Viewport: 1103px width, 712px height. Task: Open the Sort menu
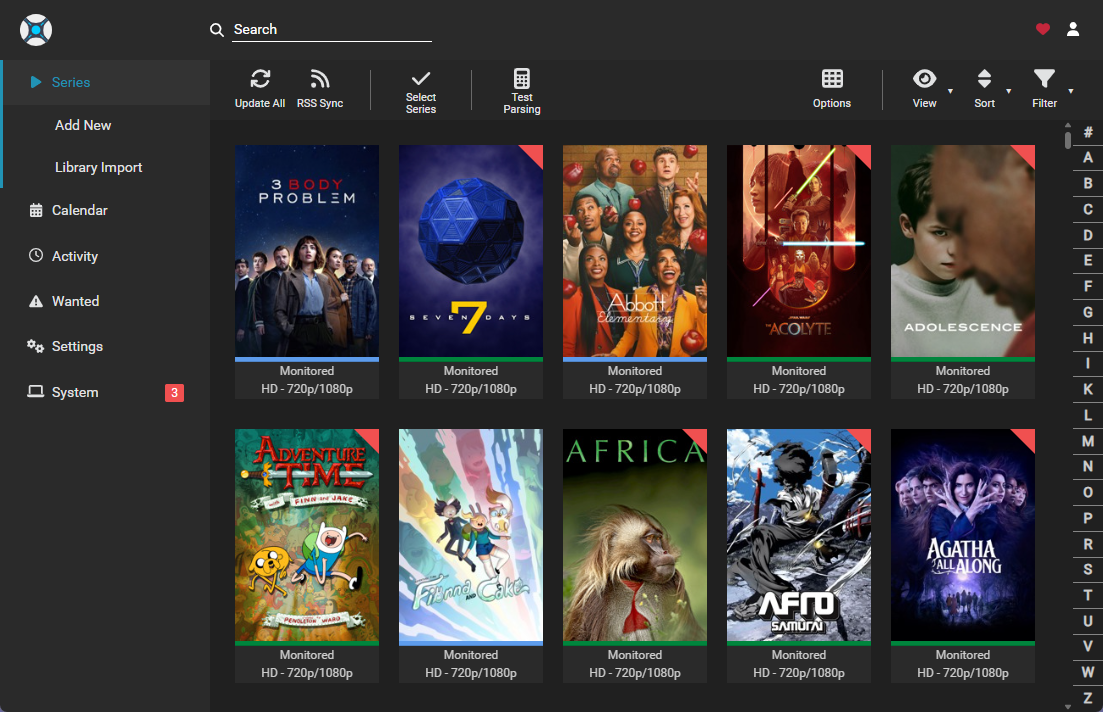click(985, 89)
